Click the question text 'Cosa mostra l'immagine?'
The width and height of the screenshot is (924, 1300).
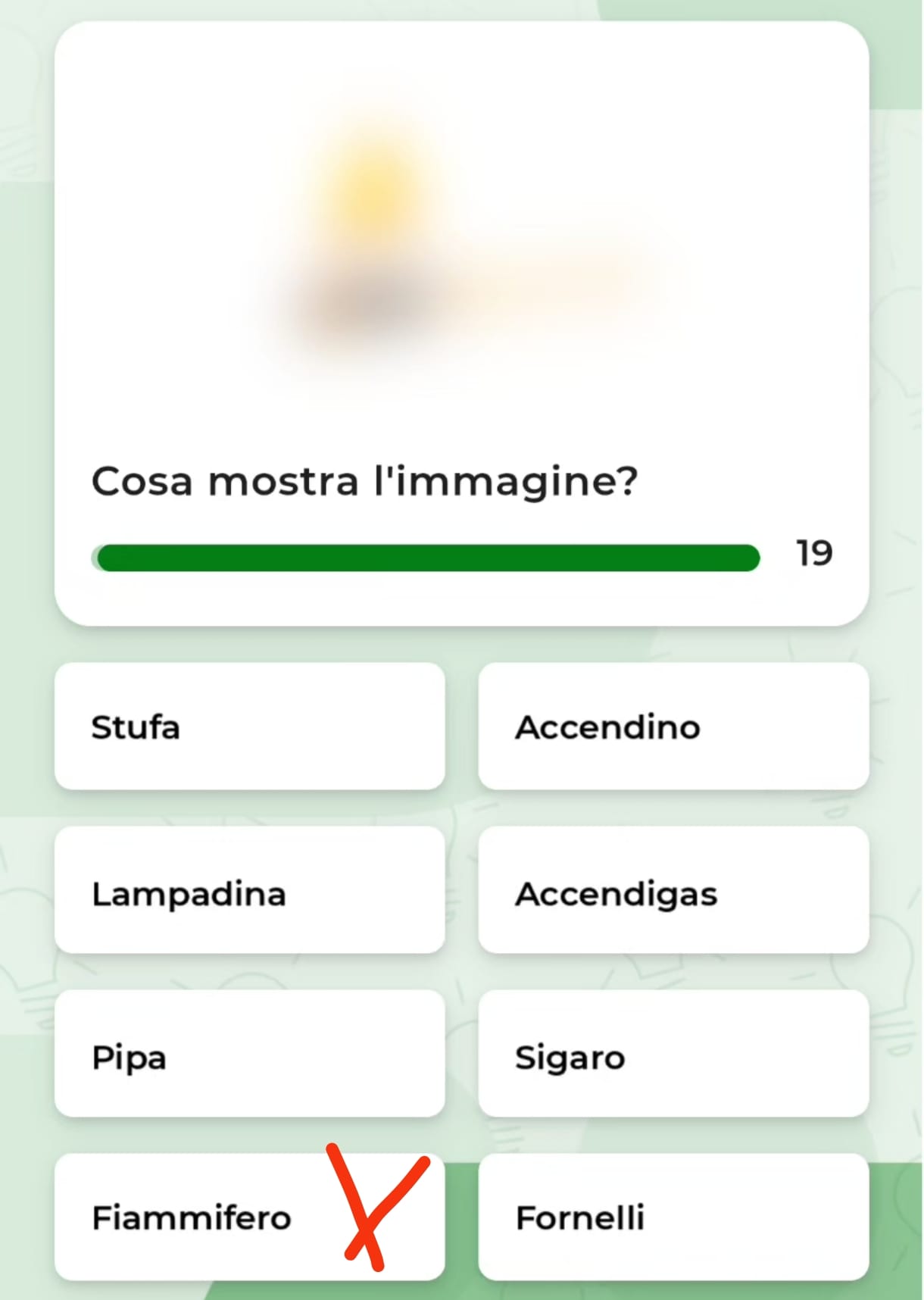pos(364,482)
